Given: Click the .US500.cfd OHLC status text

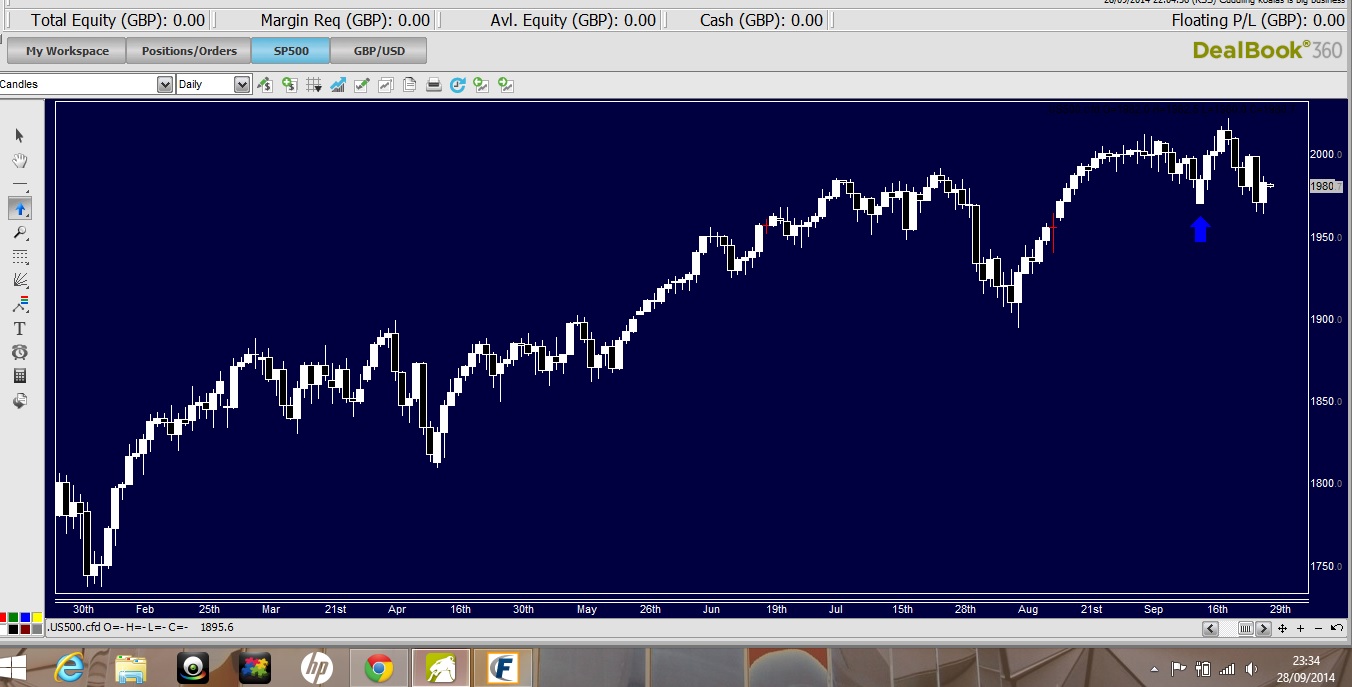Looking at the screenshot, I should 142,628.
